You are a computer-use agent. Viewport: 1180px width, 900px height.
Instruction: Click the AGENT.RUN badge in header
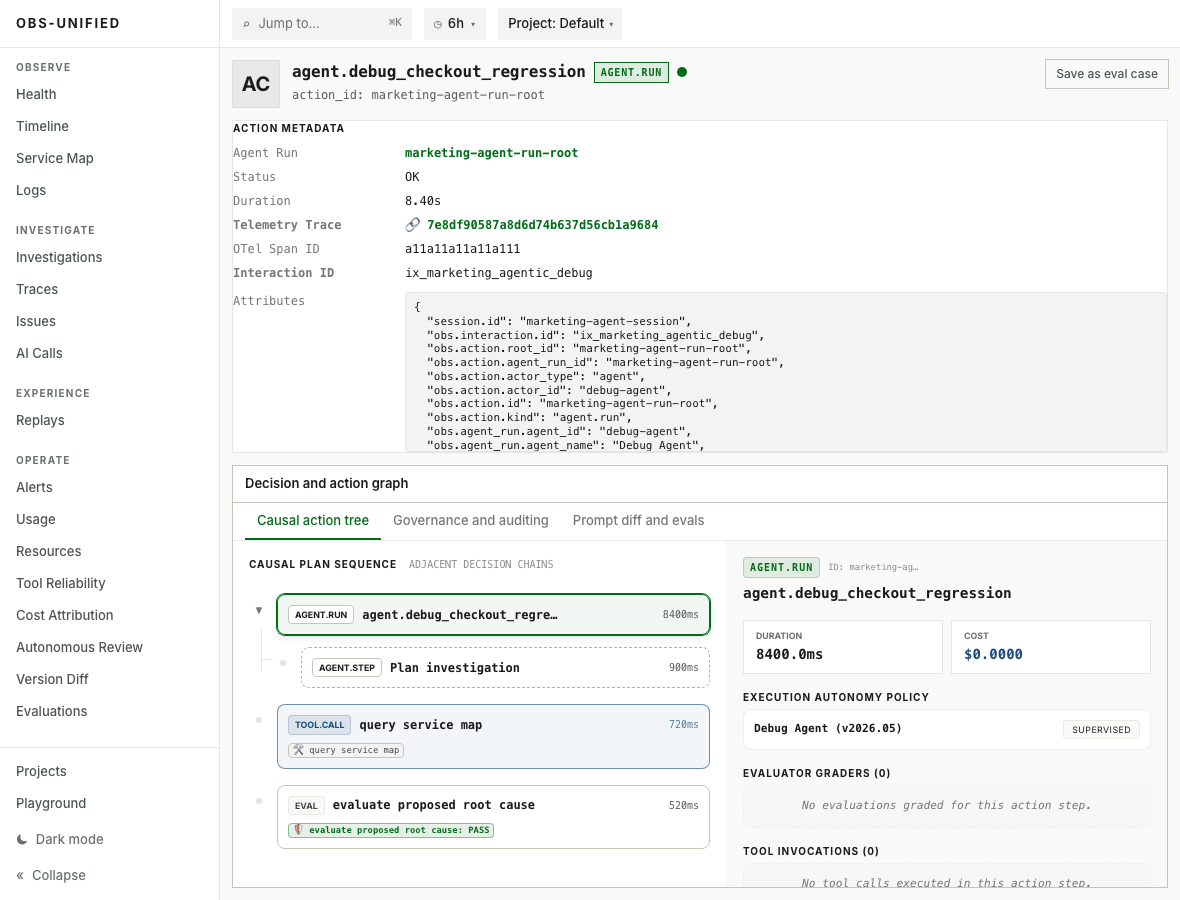click(631, 72)
